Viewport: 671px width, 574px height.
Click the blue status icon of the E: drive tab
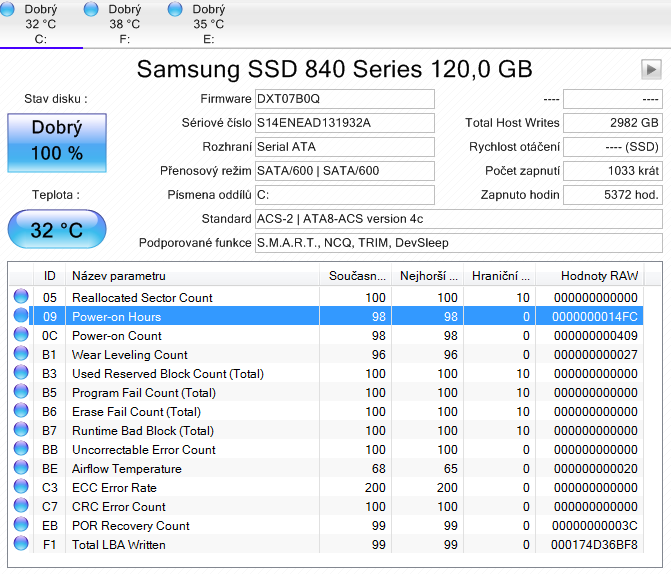click(175, 9)
